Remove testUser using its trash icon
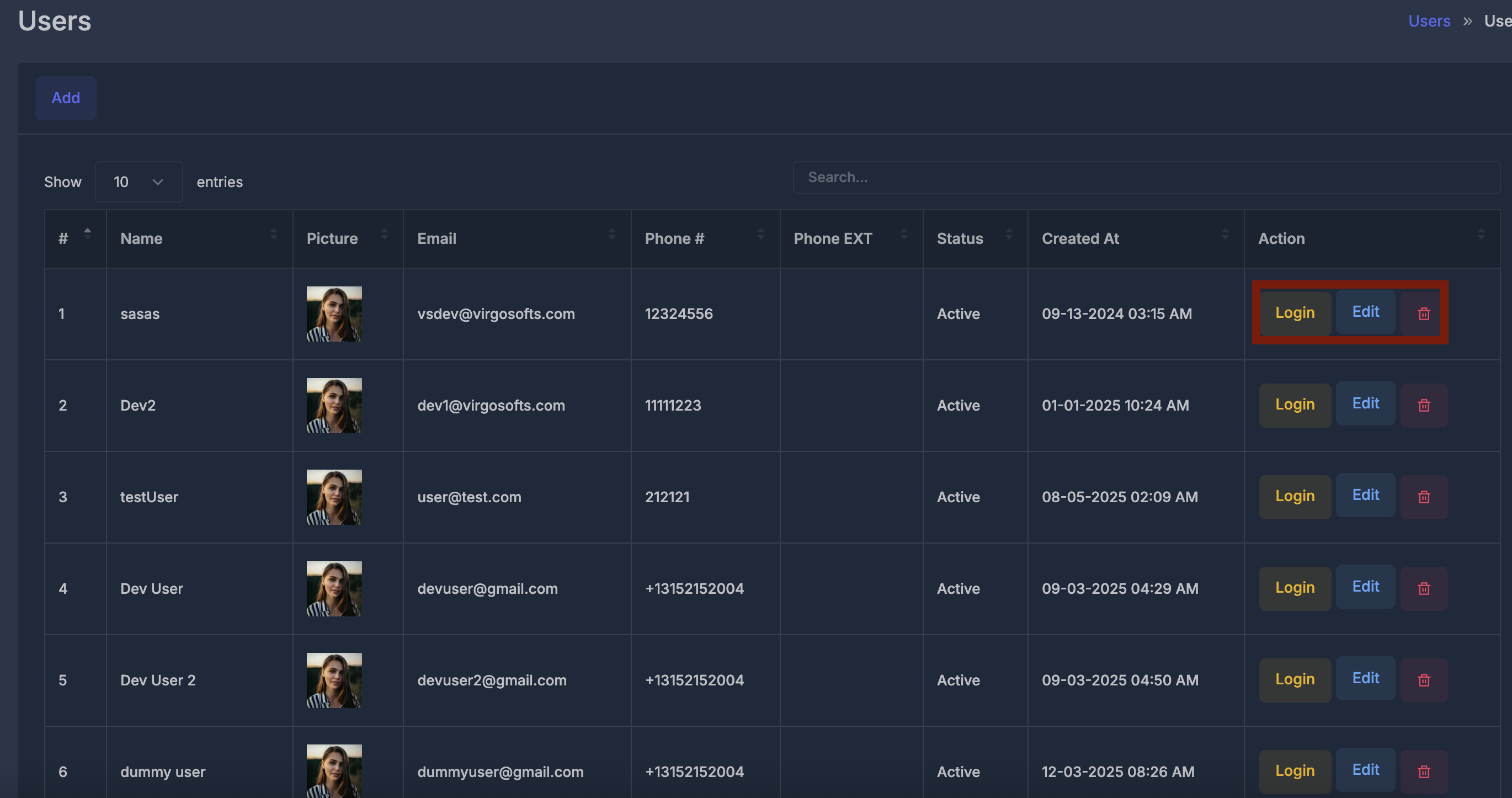Image resolution: width=1512 pixels, height=798 pixels. (1423, 497)
